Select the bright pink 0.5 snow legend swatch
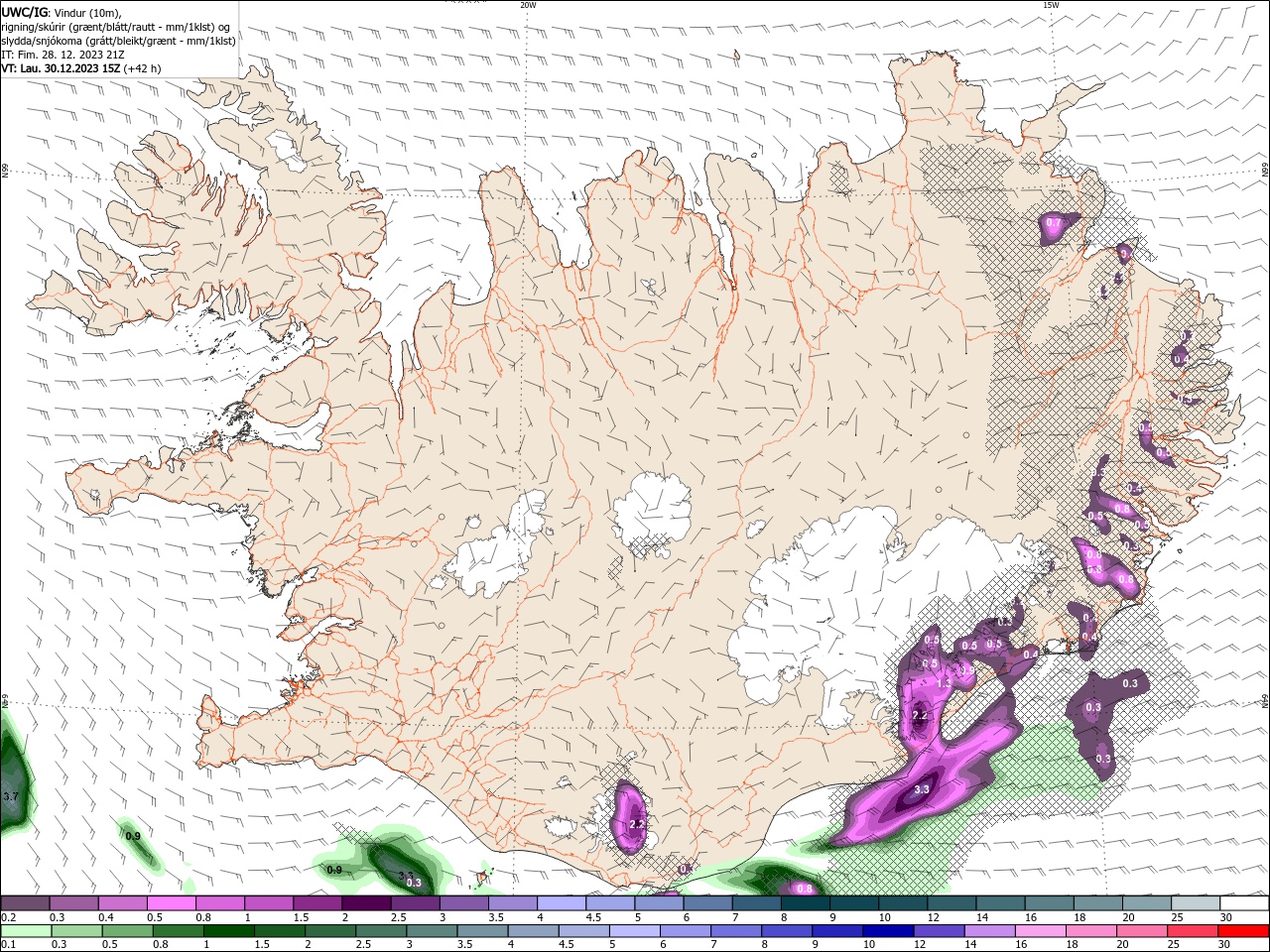The width and height of the screenshot is (1270, 952). tap(172, 903)
